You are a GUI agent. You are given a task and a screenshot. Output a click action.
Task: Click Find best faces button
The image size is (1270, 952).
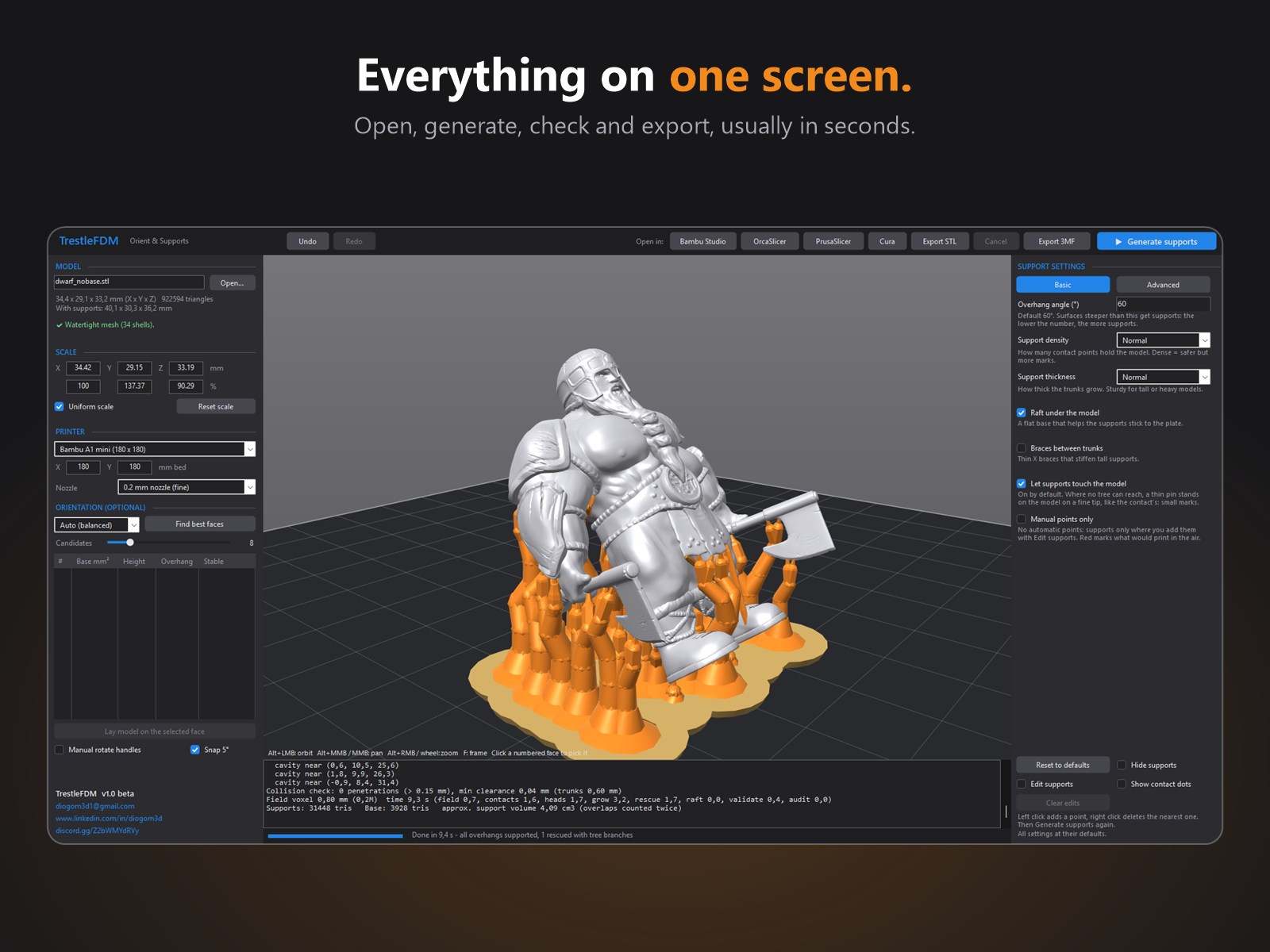[x=200, y=524]
